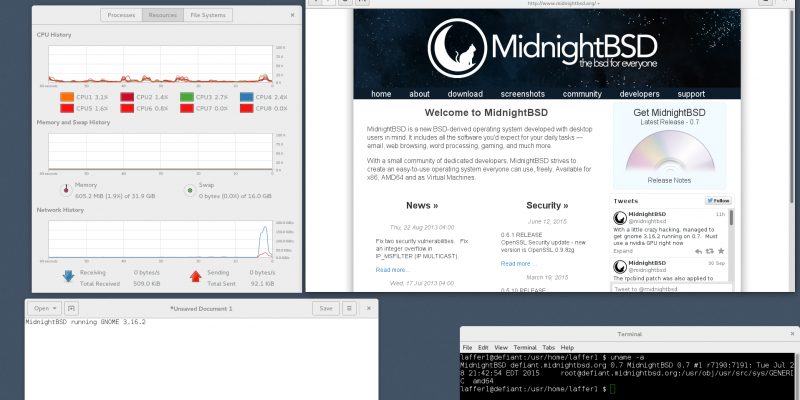Open the Terminal View menu
The image size is (800, 400).
pos(501,347)
